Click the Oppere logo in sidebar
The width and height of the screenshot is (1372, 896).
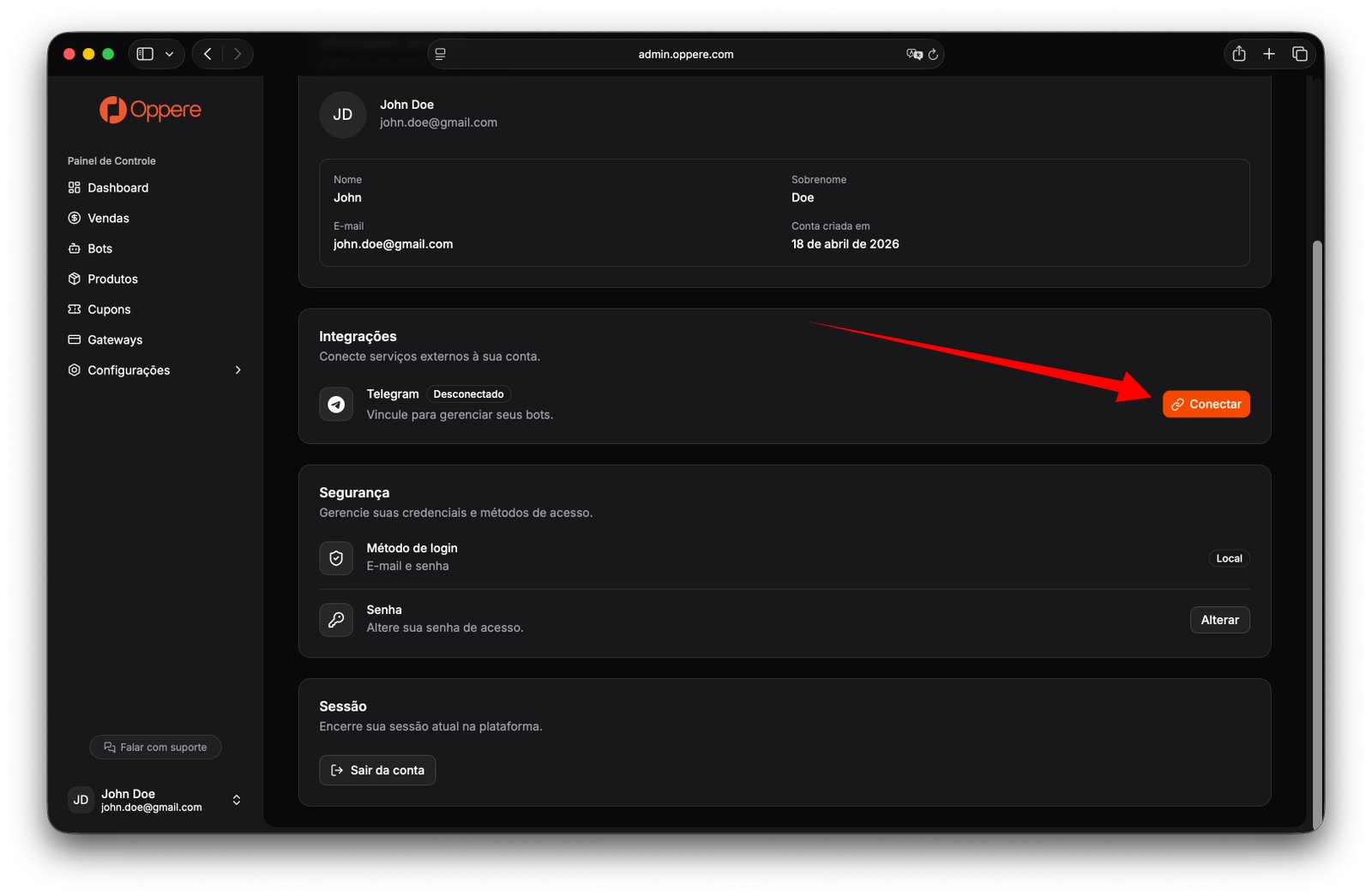pos(150,110)
